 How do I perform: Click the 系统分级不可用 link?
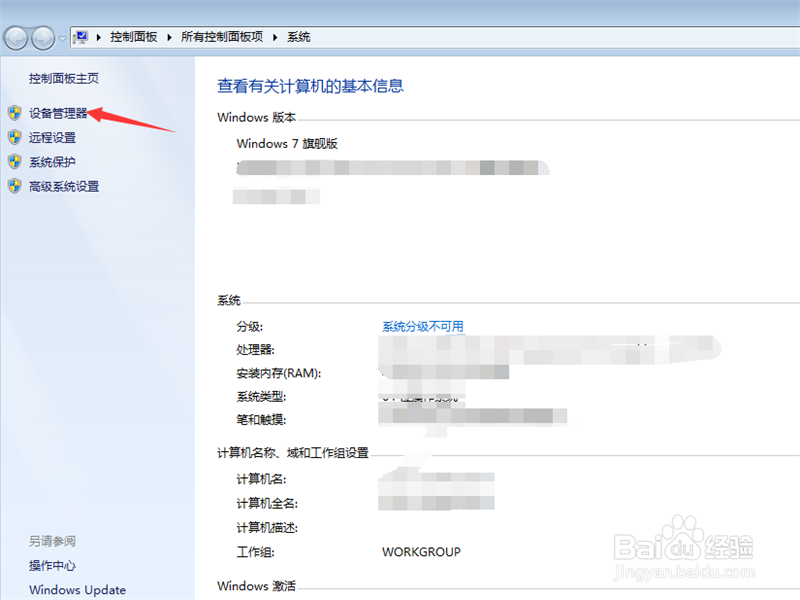pos(423,327)
